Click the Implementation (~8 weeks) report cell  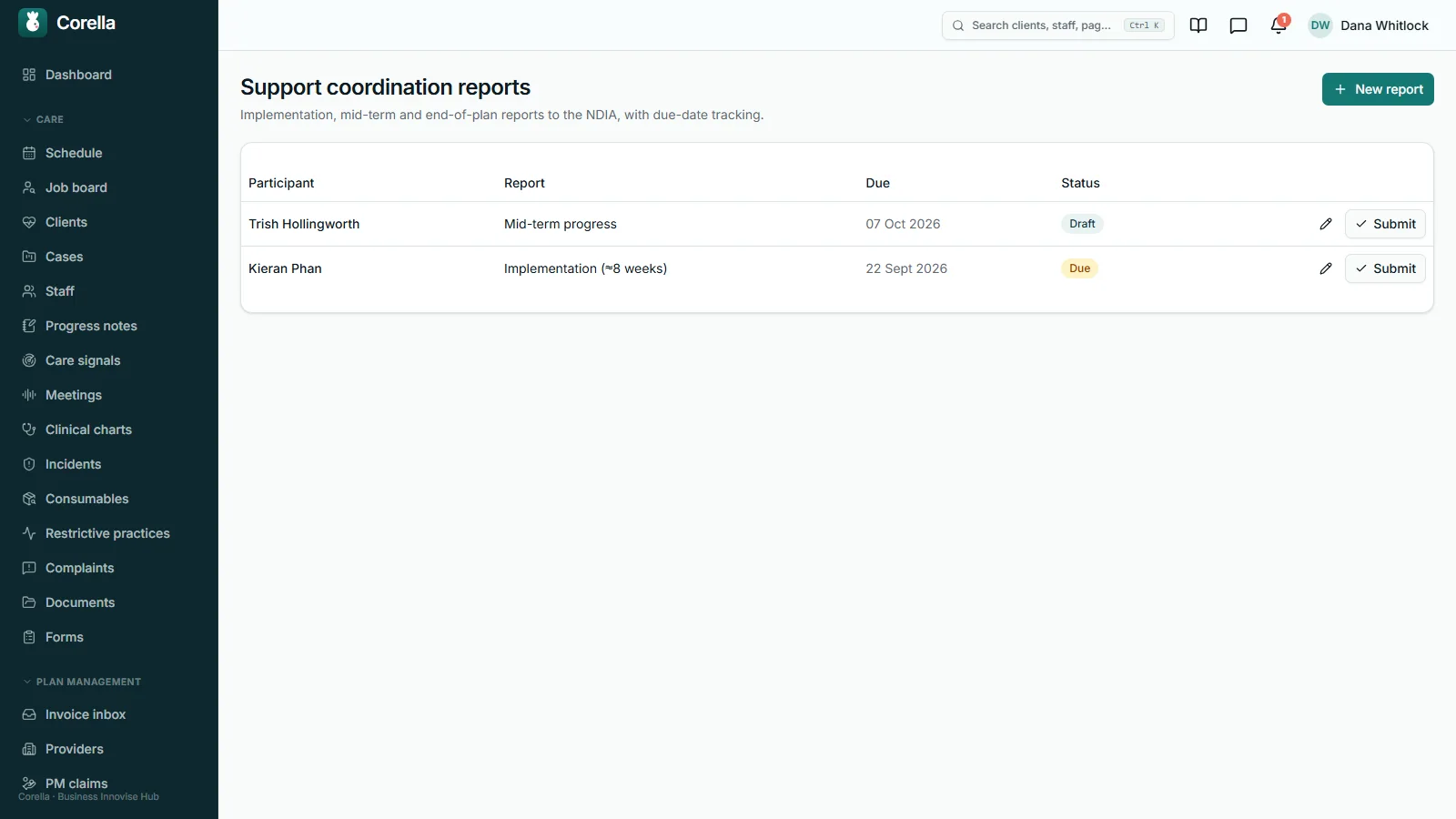[585, 268]
